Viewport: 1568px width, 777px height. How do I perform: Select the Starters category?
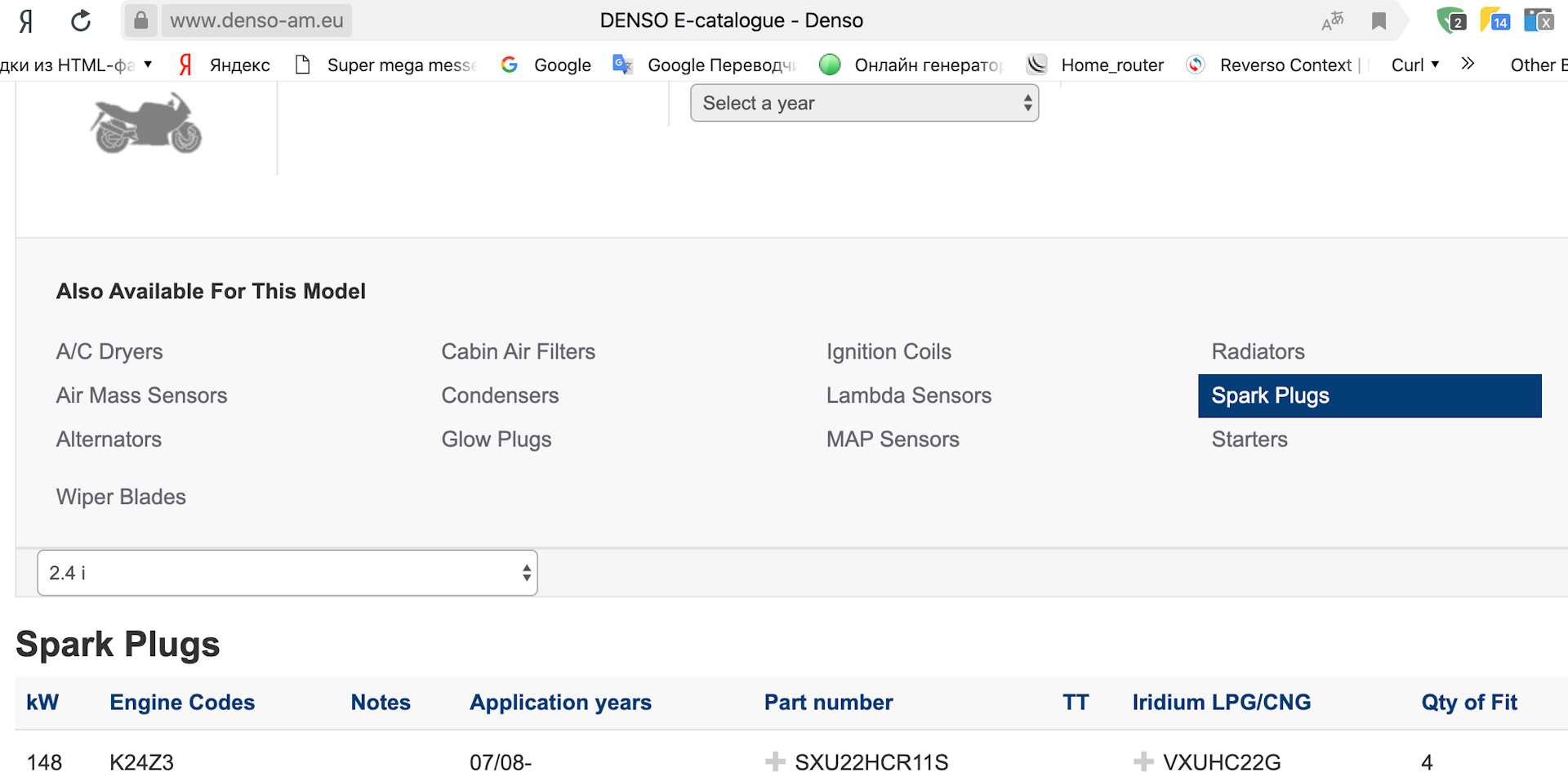pyautogui.click(x=1249, y=440)
